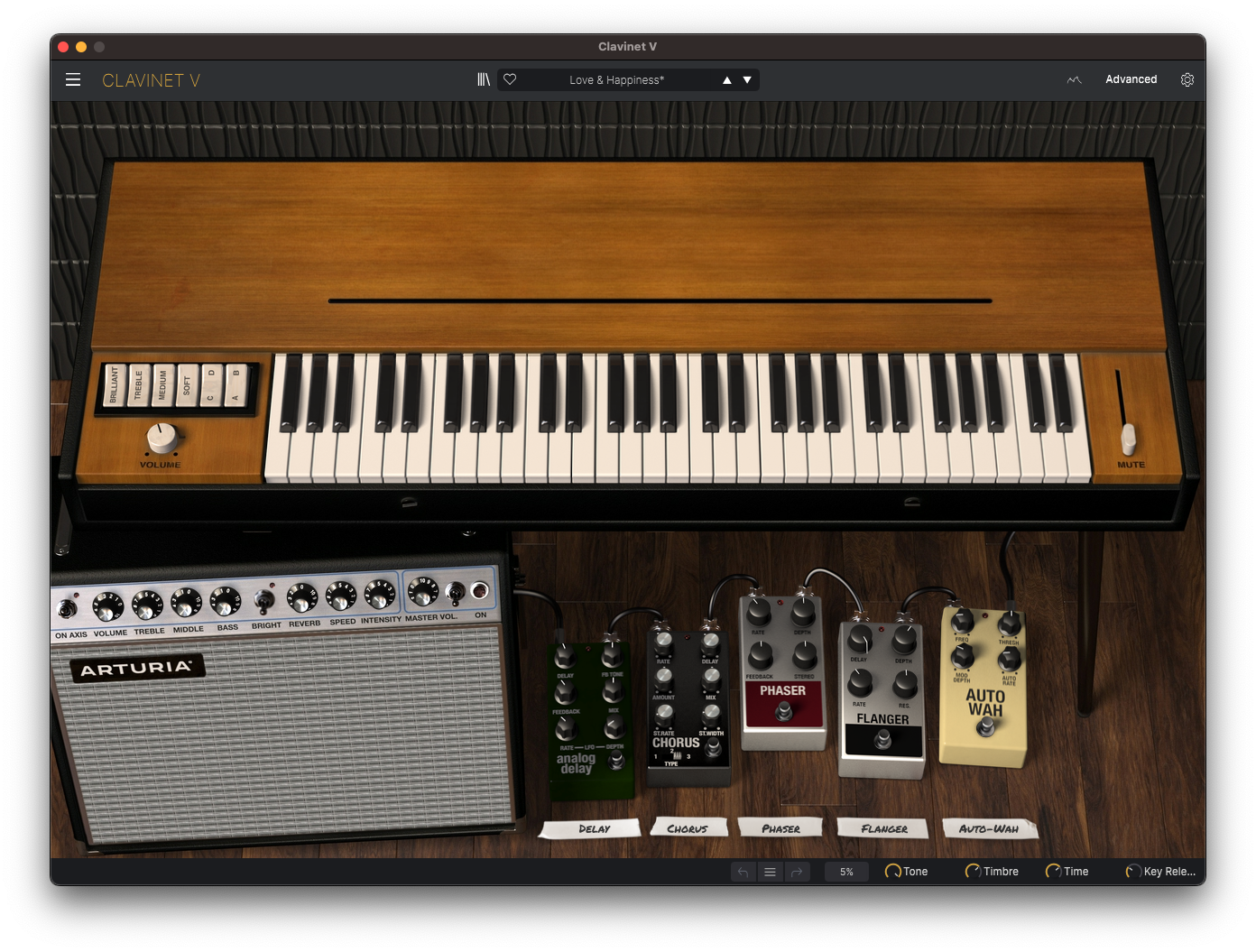Click the redo arrow icon
This screenshot has height=952, width=1256.
point(797,872)
